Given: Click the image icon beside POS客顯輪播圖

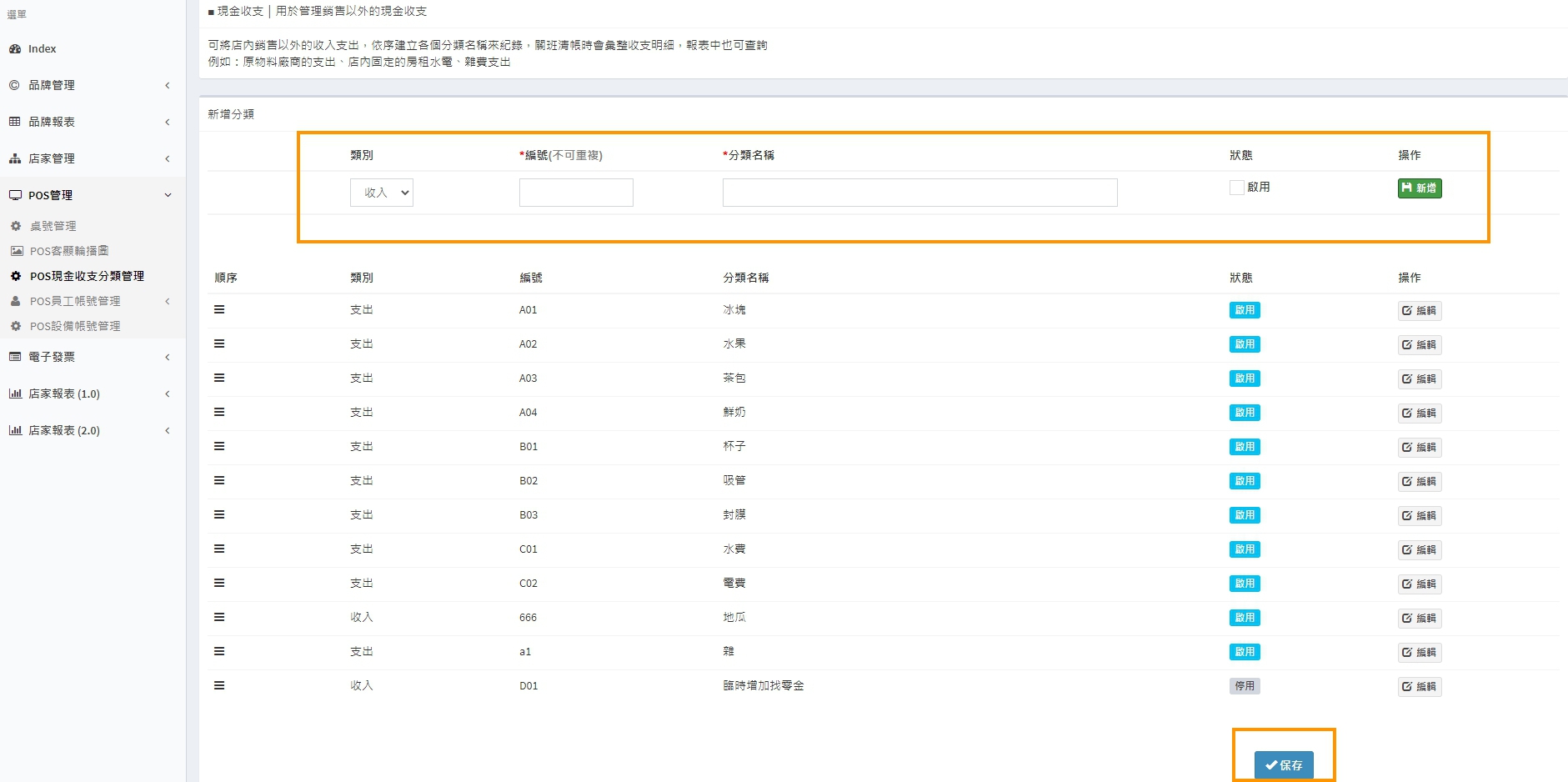Looking at the screenshot, I should [x=17, y=251].
